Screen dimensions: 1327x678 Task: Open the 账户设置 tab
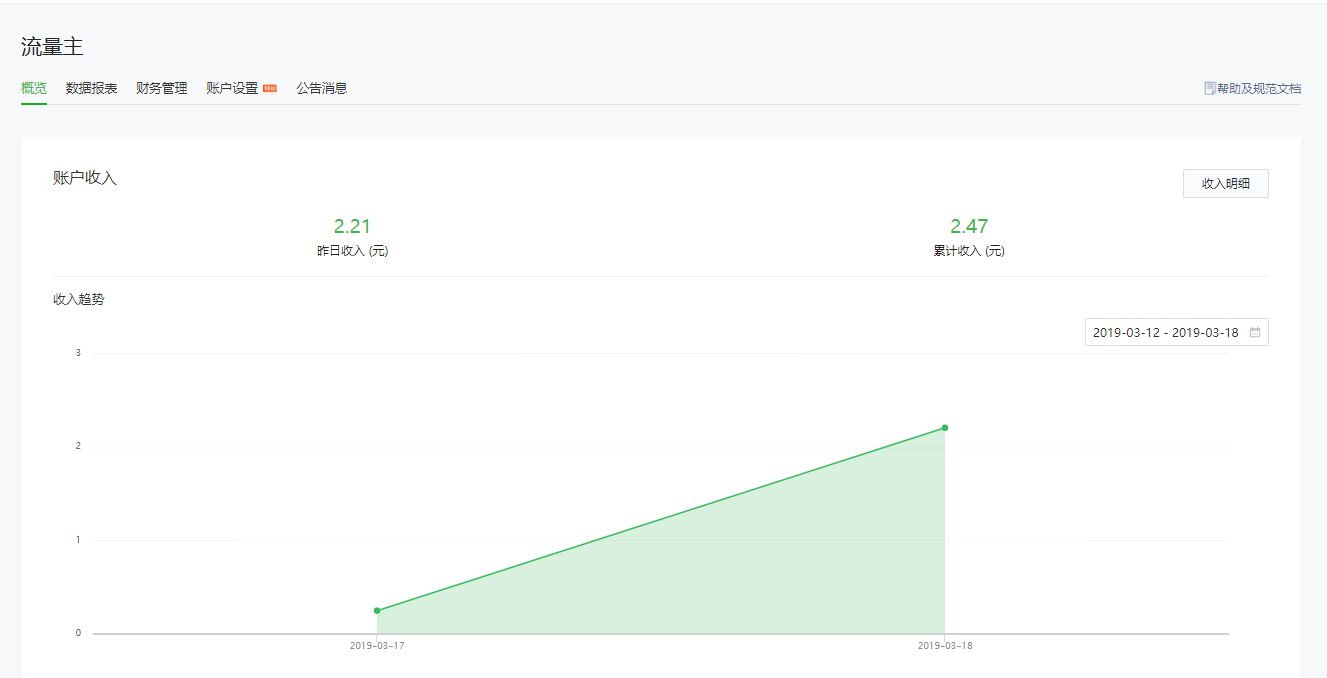(x=232, y=88)
